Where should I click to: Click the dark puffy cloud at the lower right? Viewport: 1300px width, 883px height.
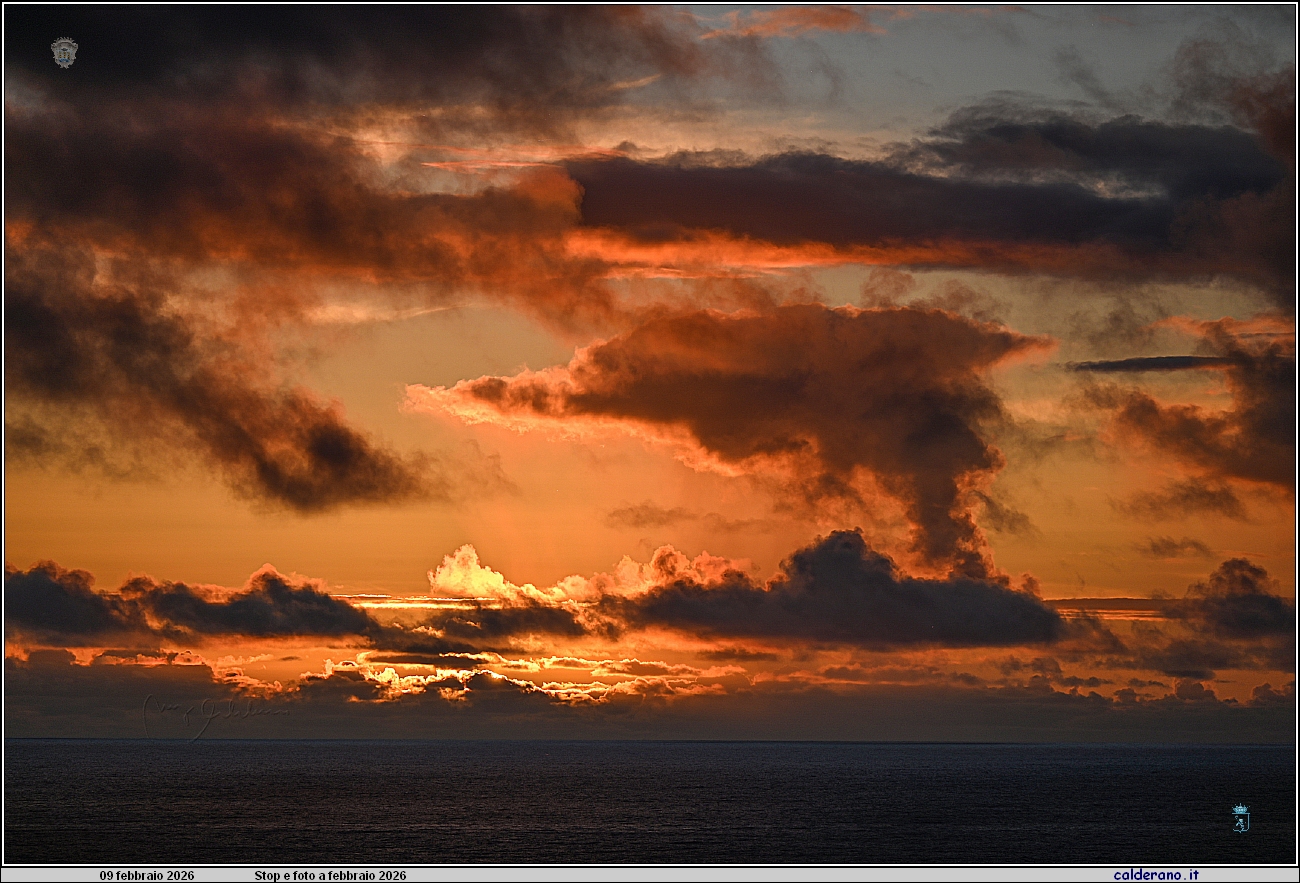pyautogui.click(x=1235, y=600)
